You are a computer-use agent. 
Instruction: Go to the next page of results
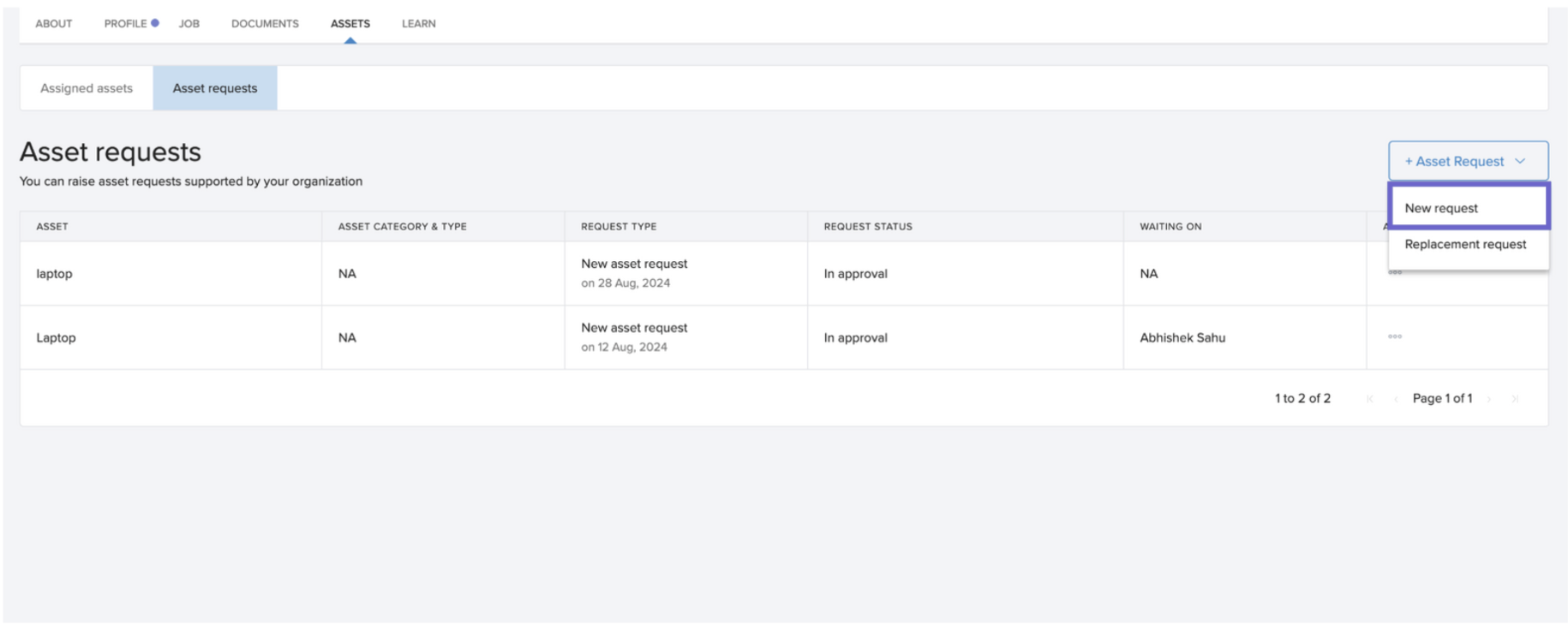[x=1490, y=399]
